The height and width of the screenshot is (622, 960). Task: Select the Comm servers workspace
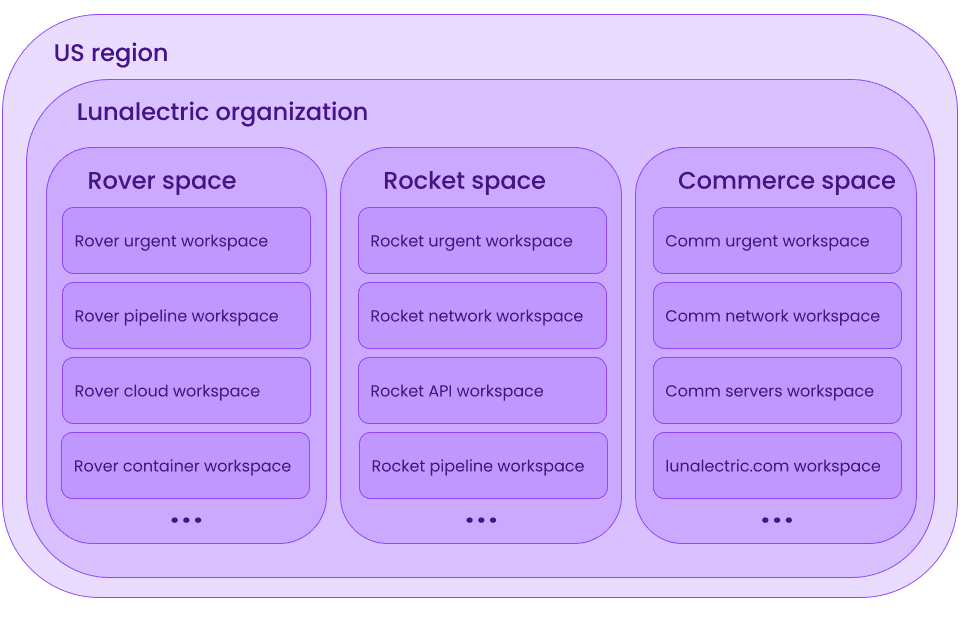pyautogui.click(x=777, y=390)
